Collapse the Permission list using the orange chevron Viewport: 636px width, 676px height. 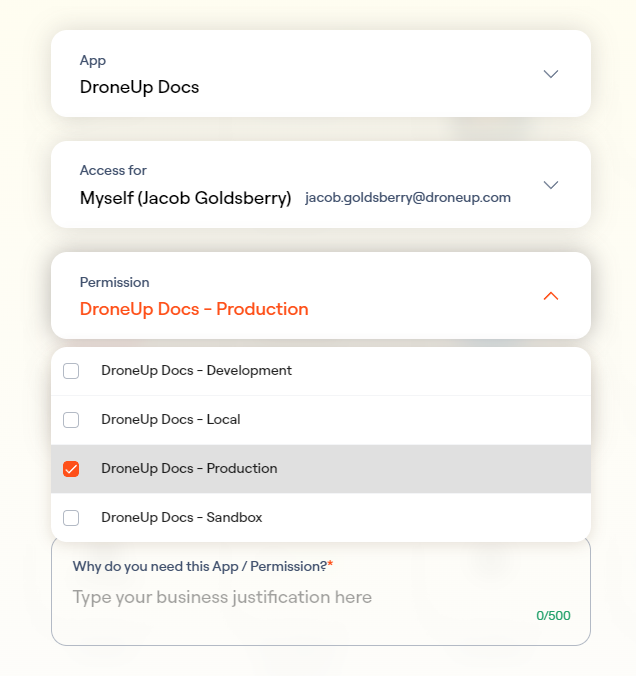pyautogui.click(x=551, y=296)
